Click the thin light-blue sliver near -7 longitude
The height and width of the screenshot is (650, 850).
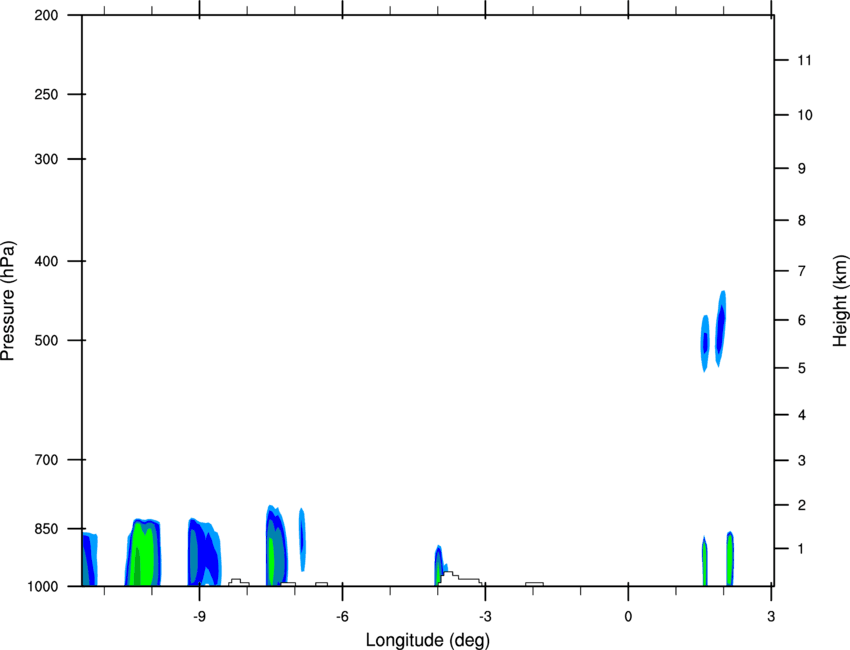tap(302, 539)
